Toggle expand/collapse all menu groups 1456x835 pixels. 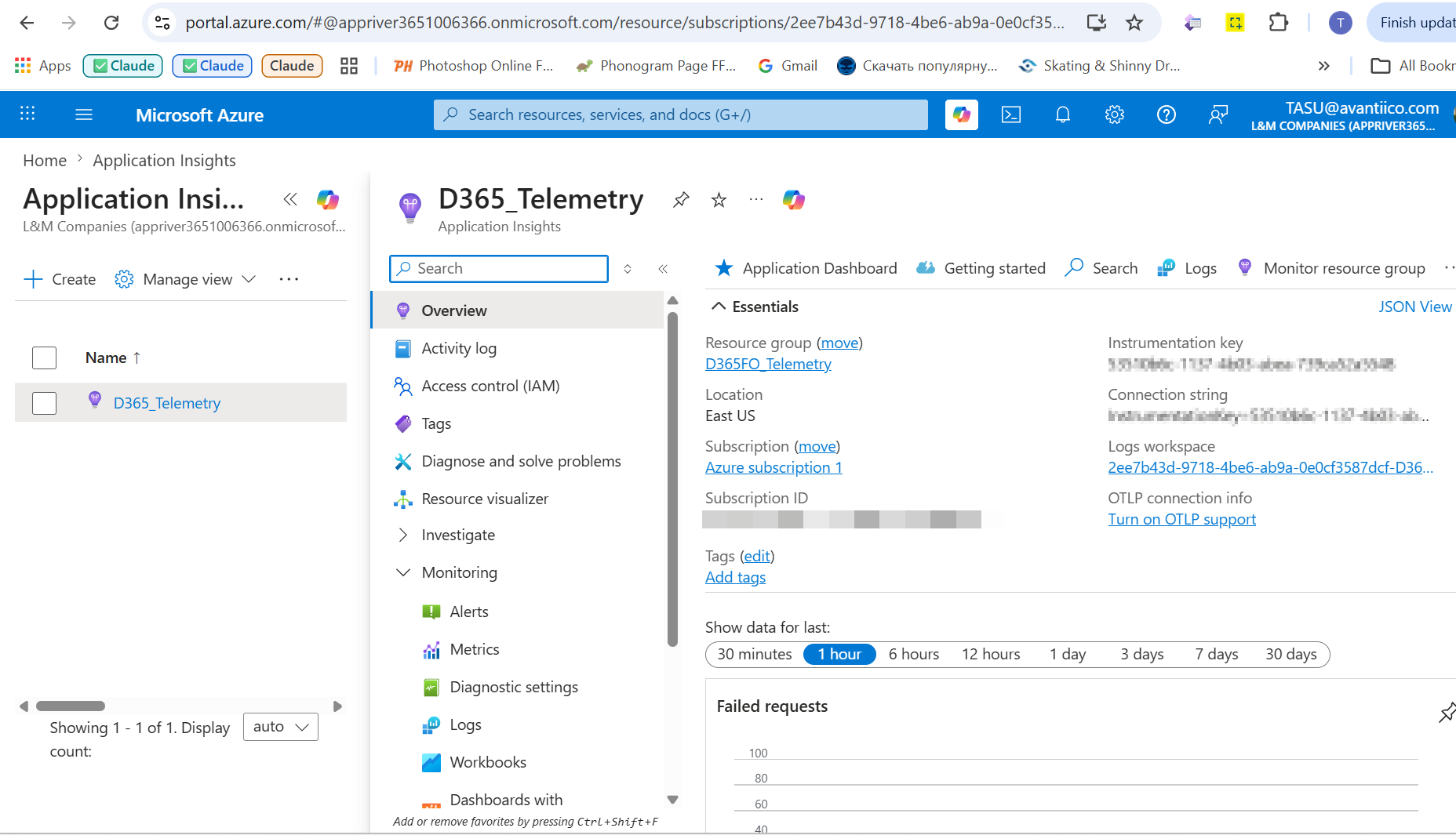click(x=628, y=269)
